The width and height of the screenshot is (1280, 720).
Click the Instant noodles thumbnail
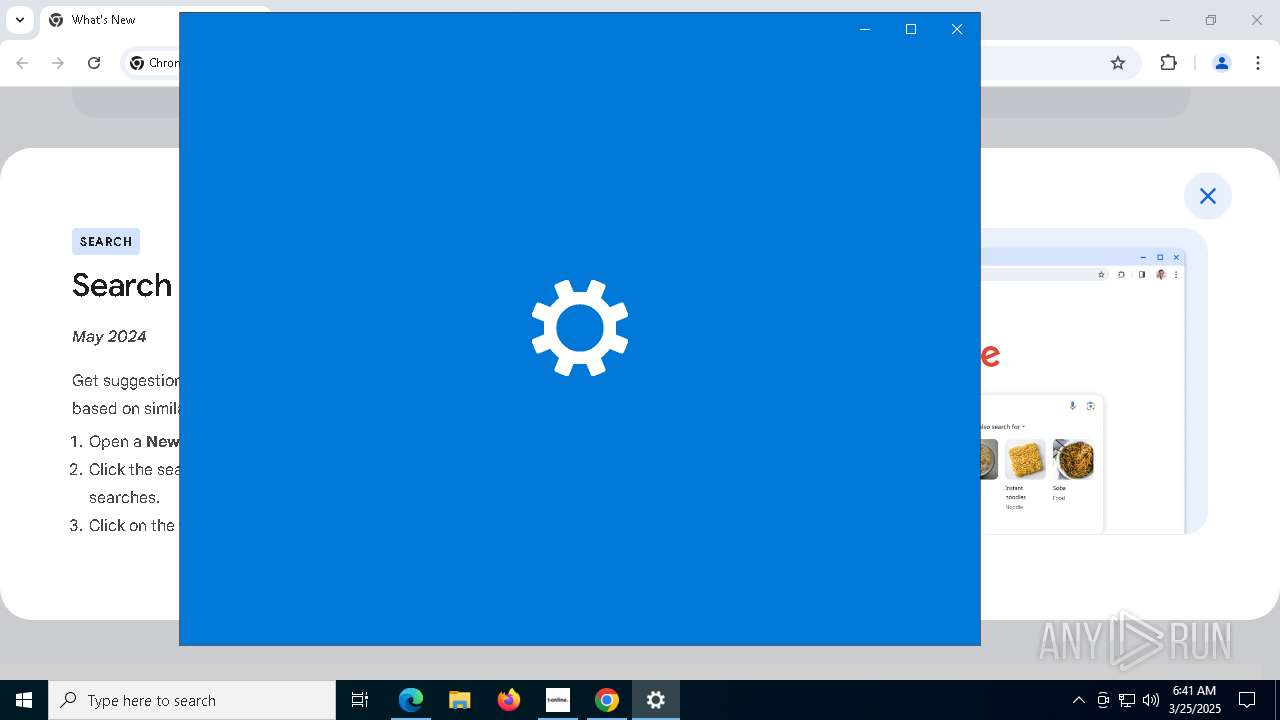click(1025, 460)
